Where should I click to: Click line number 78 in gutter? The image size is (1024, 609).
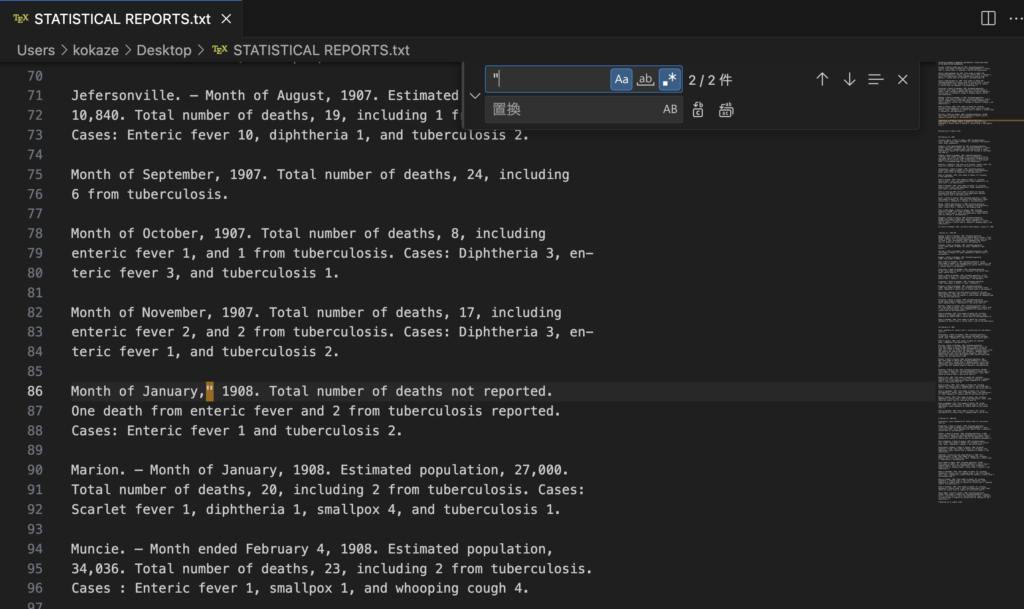35,233
